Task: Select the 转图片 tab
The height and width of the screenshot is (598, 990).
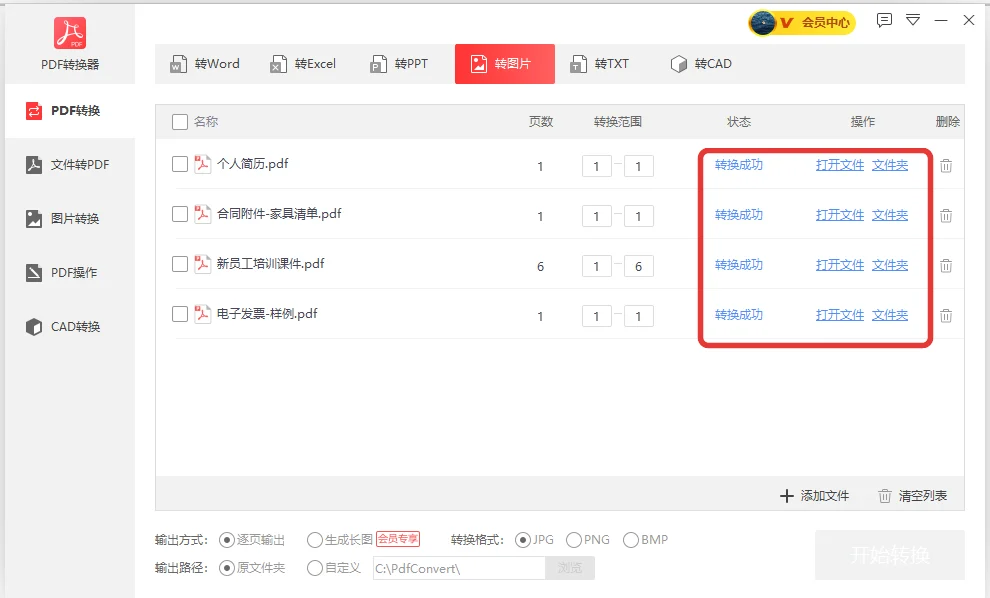Action: coord(504,64)
